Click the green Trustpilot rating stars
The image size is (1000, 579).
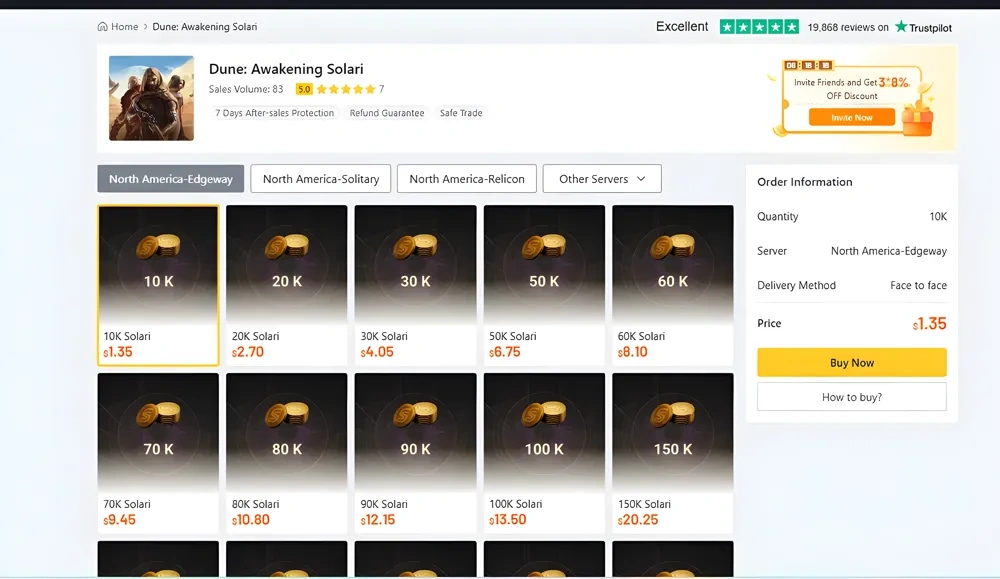click(759, 27)
